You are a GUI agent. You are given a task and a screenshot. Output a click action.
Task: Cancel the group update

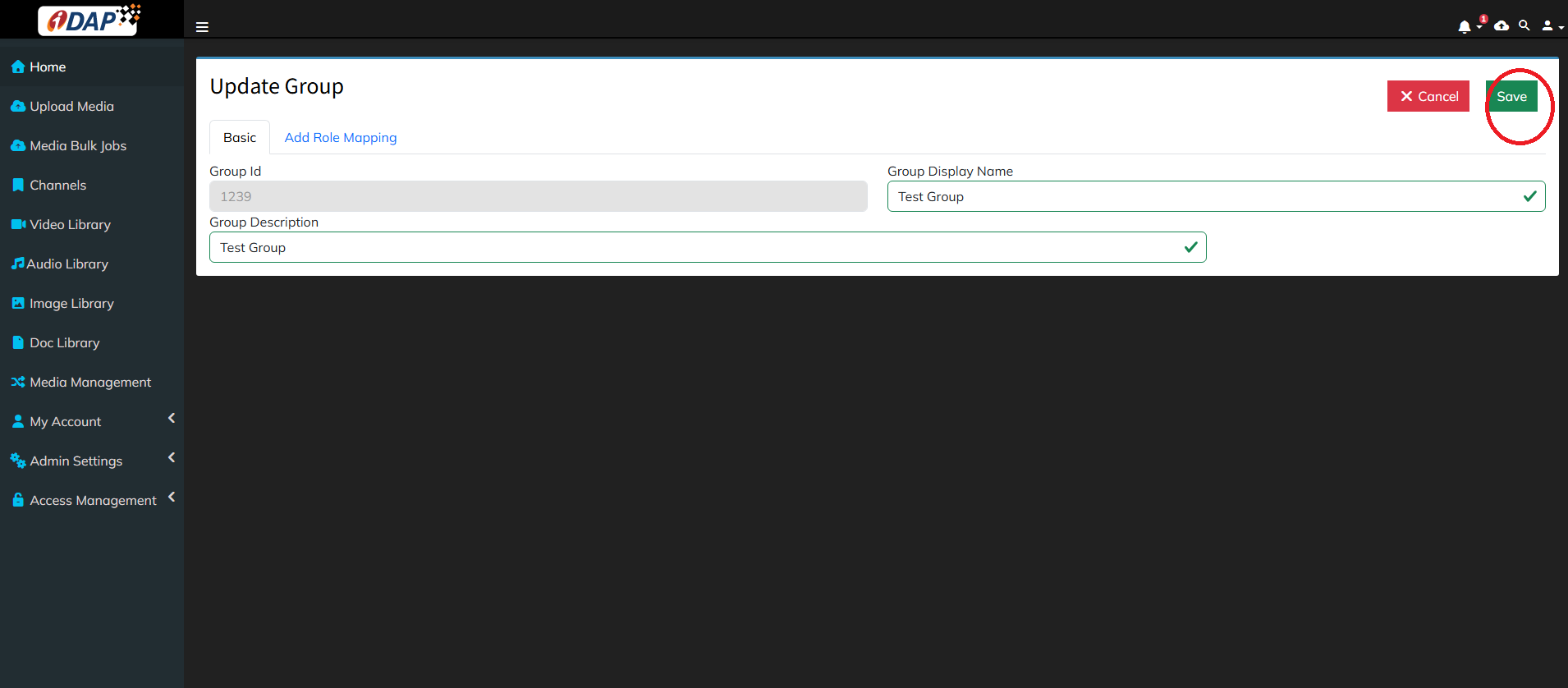pos(1428,96)
